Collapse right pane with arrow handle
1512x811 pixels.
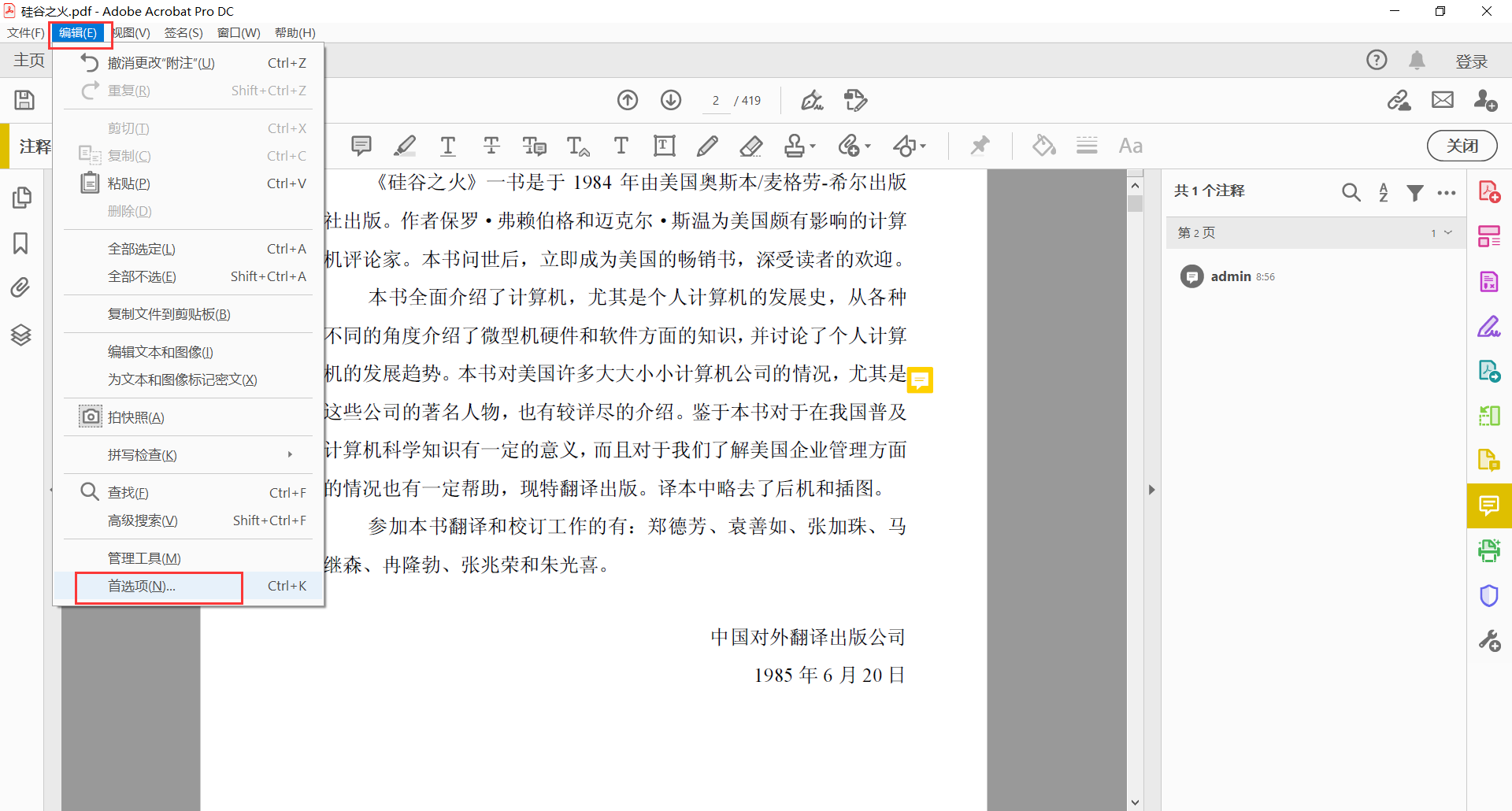[x=1151, y=490]
